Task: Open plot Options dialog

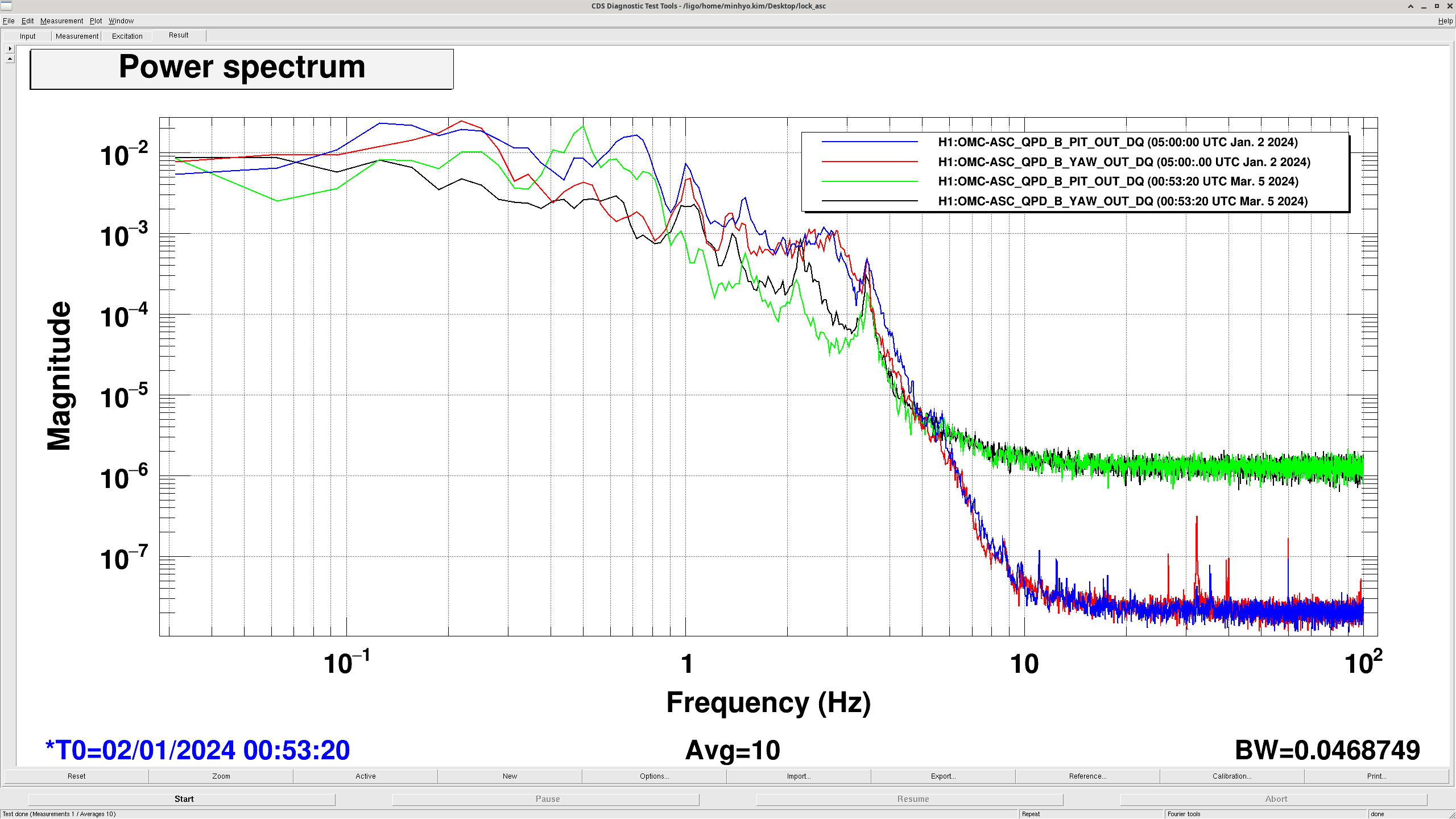Action: [654, 776]
